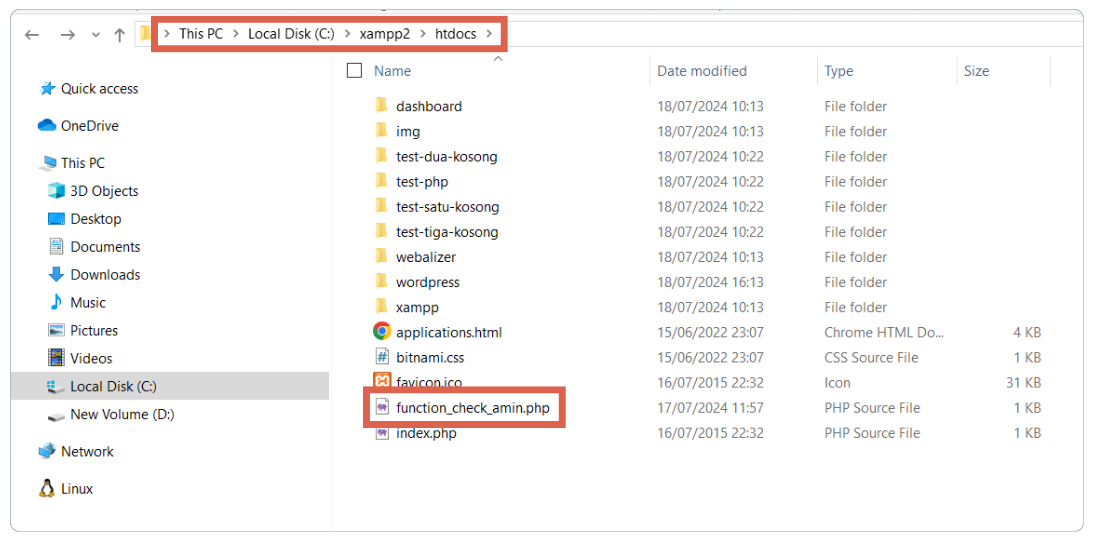The height and width of the screenshot is (542, 1094).
Task: Open Videos in sidebar
Action: pos(91,358)
